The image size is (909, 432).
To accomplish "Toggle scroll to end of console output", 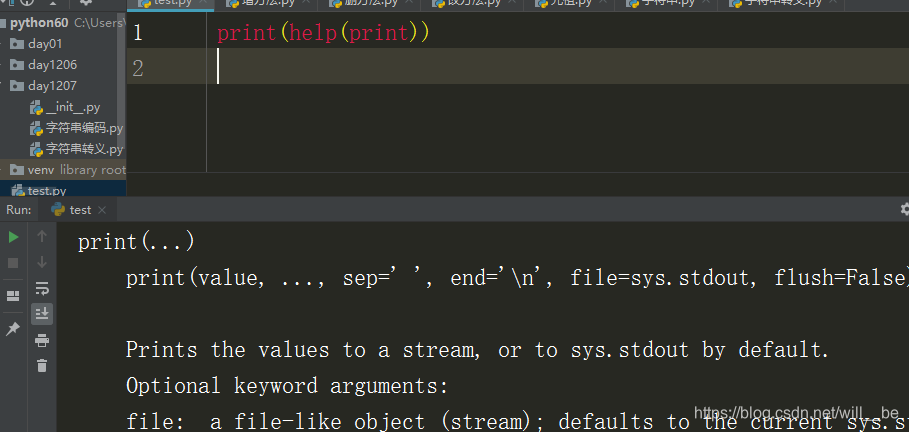I will [42, 314].
